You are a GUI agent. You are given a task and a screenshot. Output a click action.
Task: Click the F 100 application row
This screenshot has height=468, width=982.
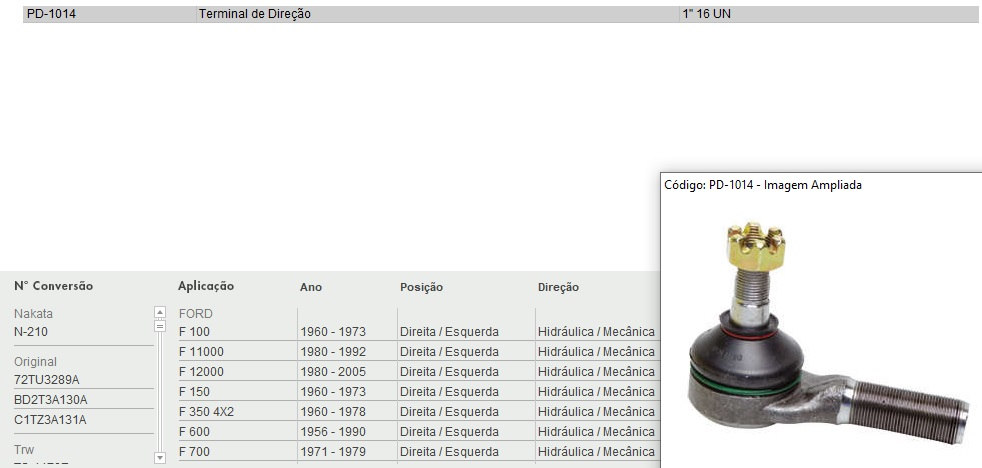click(194, 332)
